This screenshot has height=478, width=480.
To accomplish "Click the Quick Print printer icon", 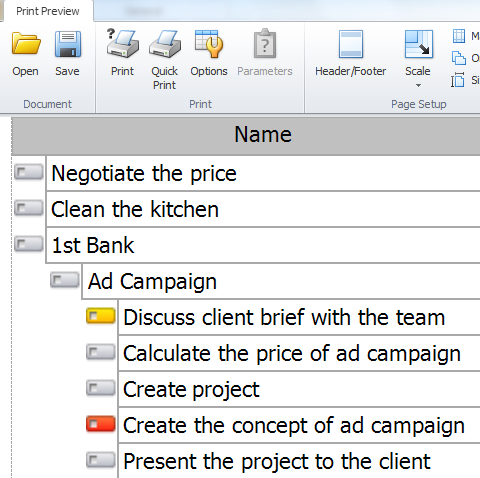I will (x=165, y=44).
